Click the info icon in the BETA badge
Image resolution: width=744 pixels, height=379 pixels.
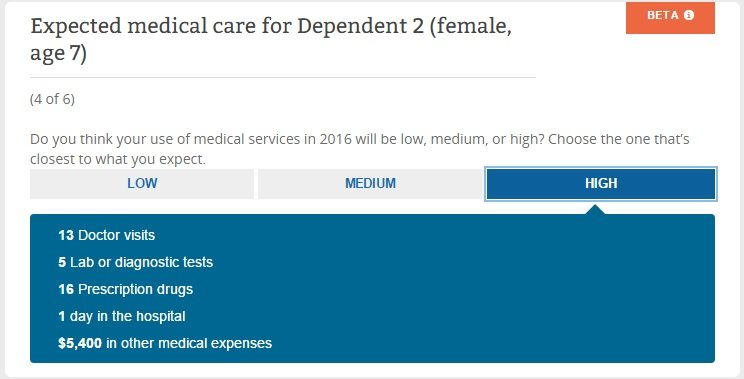tap(688, 15)
